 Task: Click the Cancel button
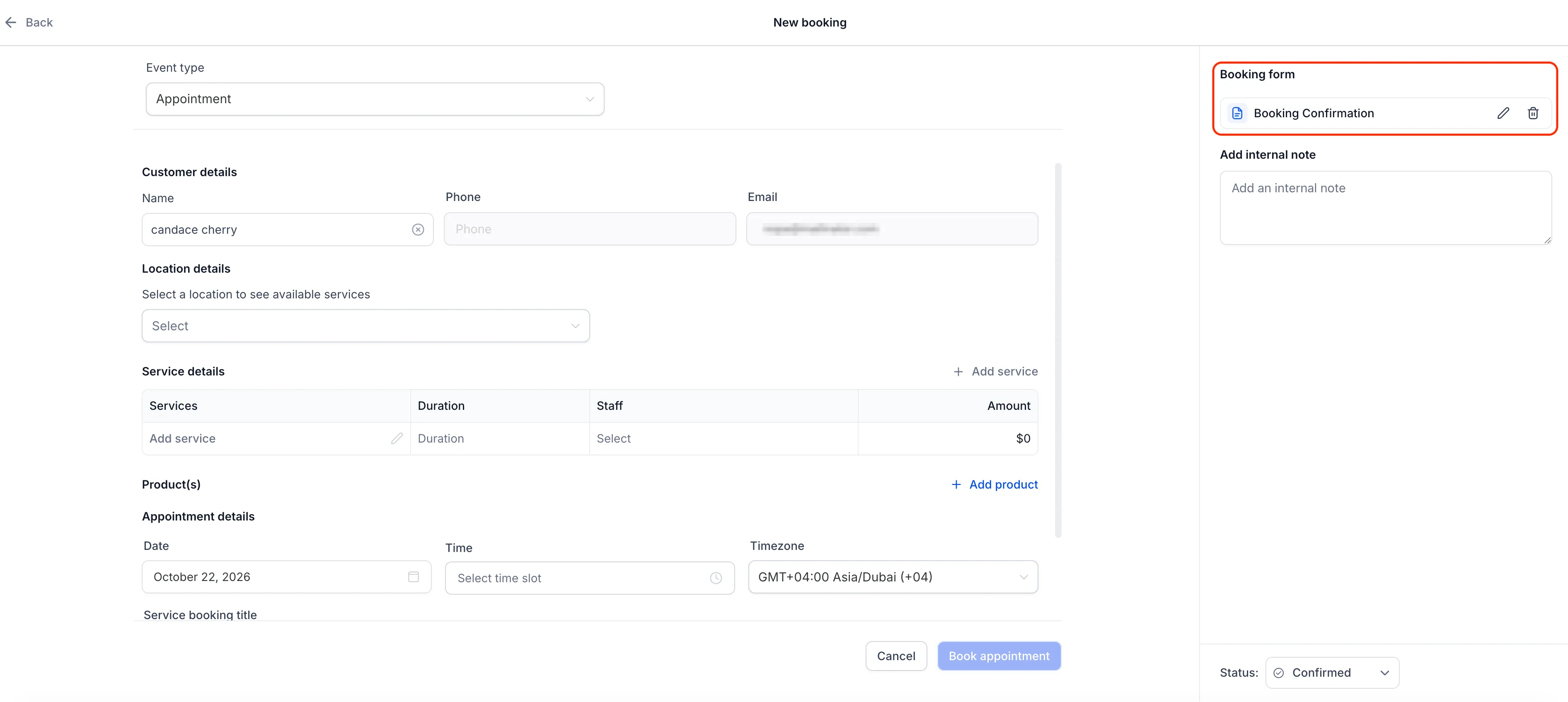(x=895, y=656)
